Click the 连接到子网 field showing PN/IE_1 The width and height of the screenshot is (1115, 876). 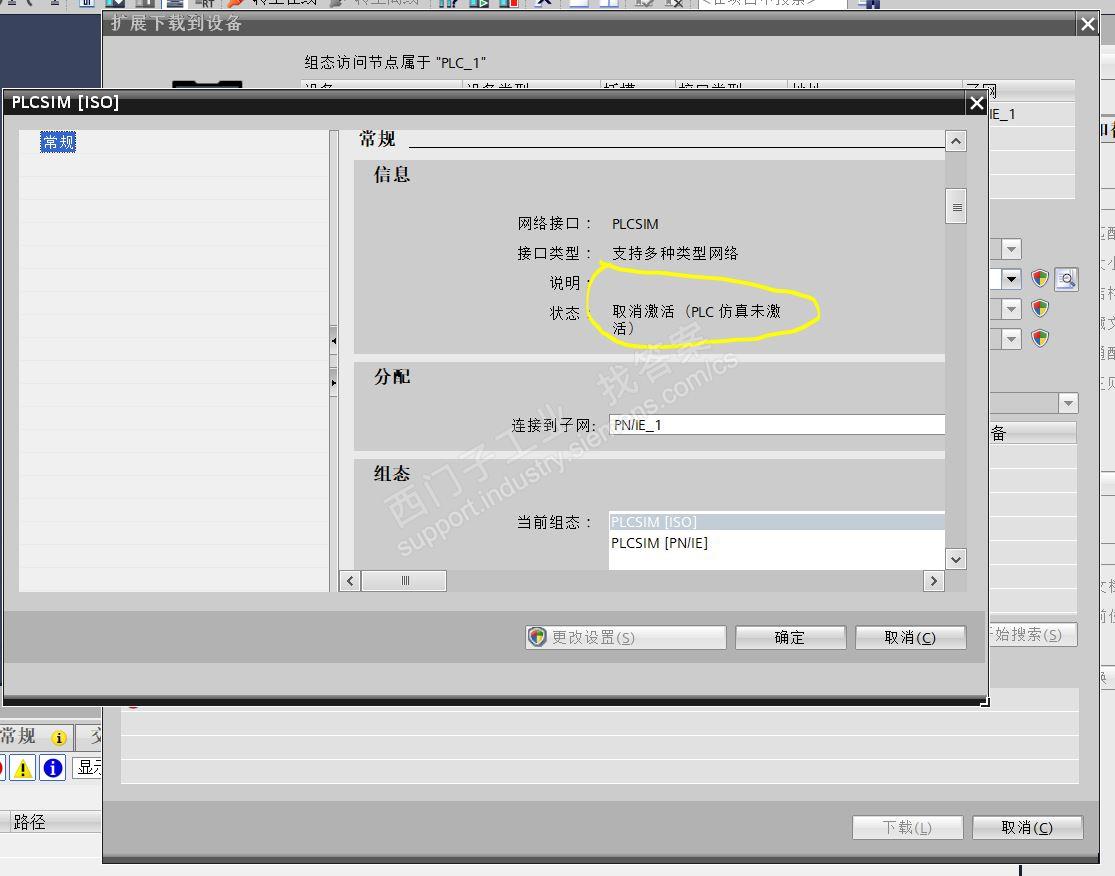coord(777,424)
